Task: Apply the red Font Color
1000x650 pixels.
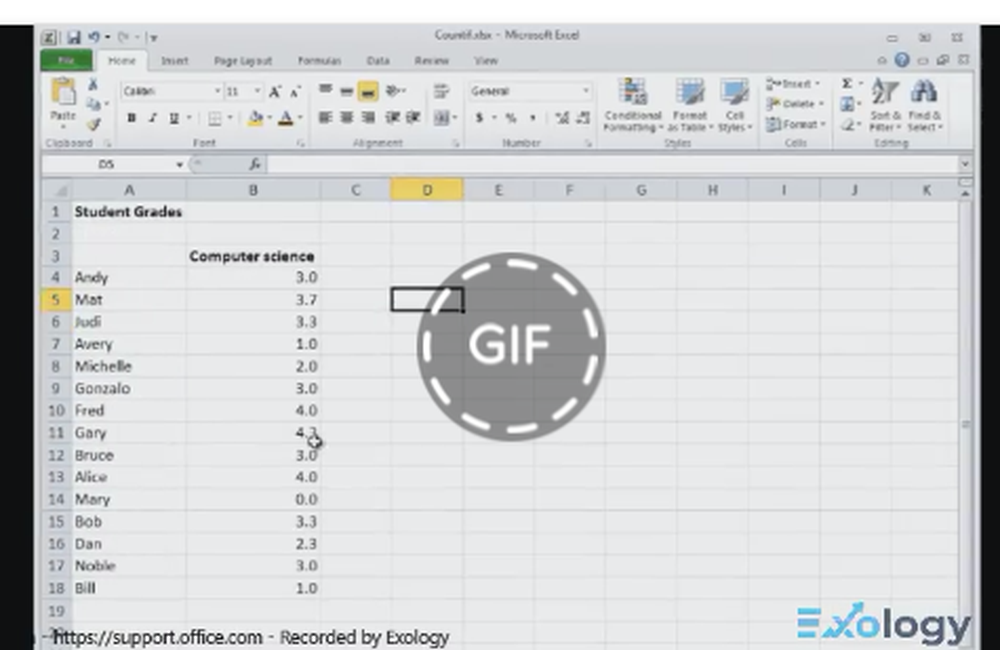Action: [286, 118]
